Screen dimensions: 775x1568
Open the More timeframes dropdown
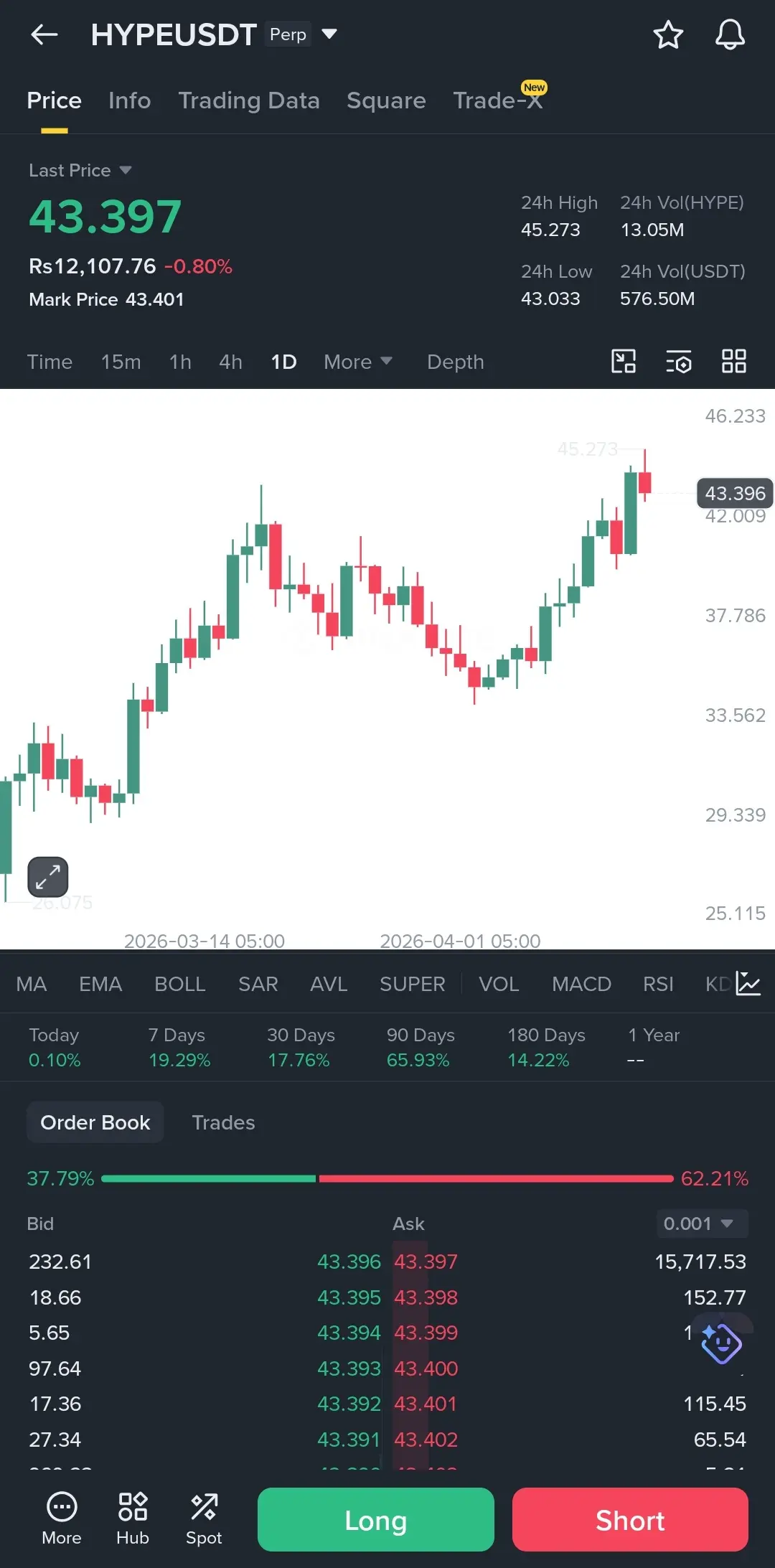[x=357, y=362]
